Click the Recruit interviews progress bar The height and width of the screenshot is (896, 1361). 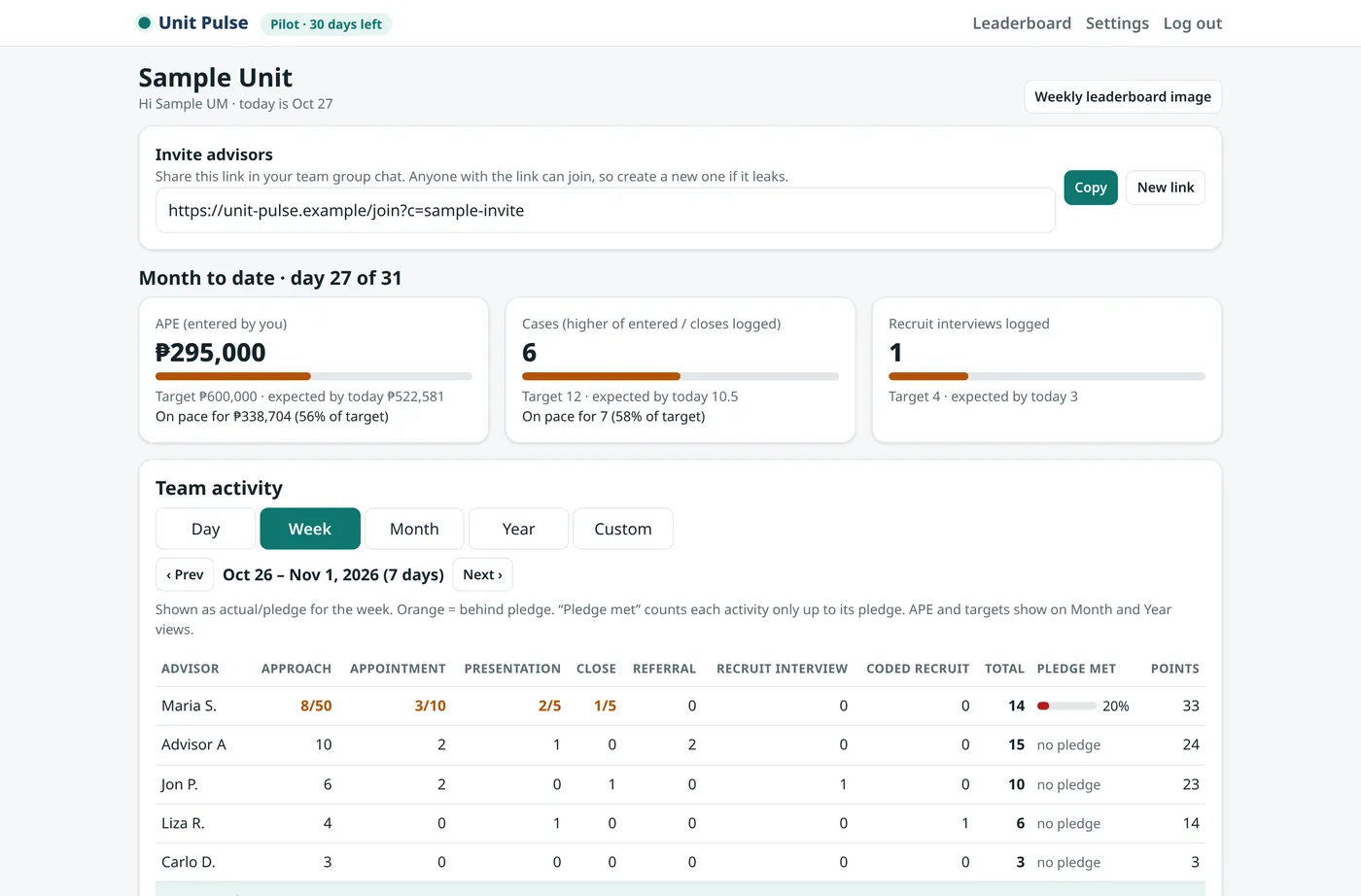coord(1047,376)
